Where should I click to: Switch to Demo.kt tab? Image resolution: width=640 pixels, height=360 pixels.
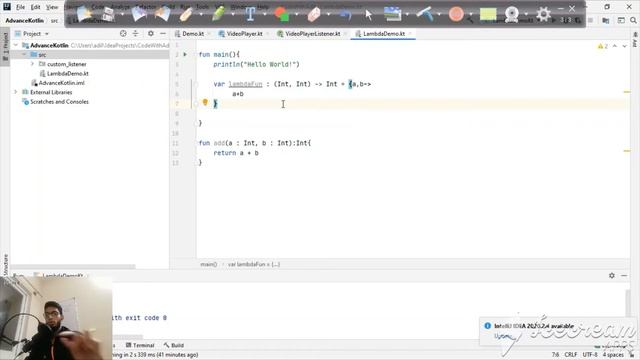[192, 33]
